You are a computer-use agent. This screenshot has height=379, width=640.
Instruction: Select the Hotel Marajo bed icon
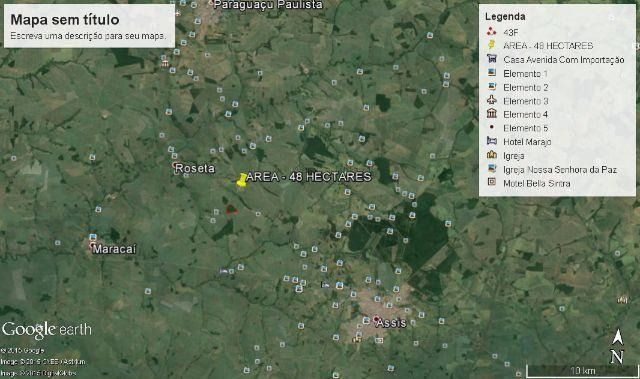click(x=491, y=141)
